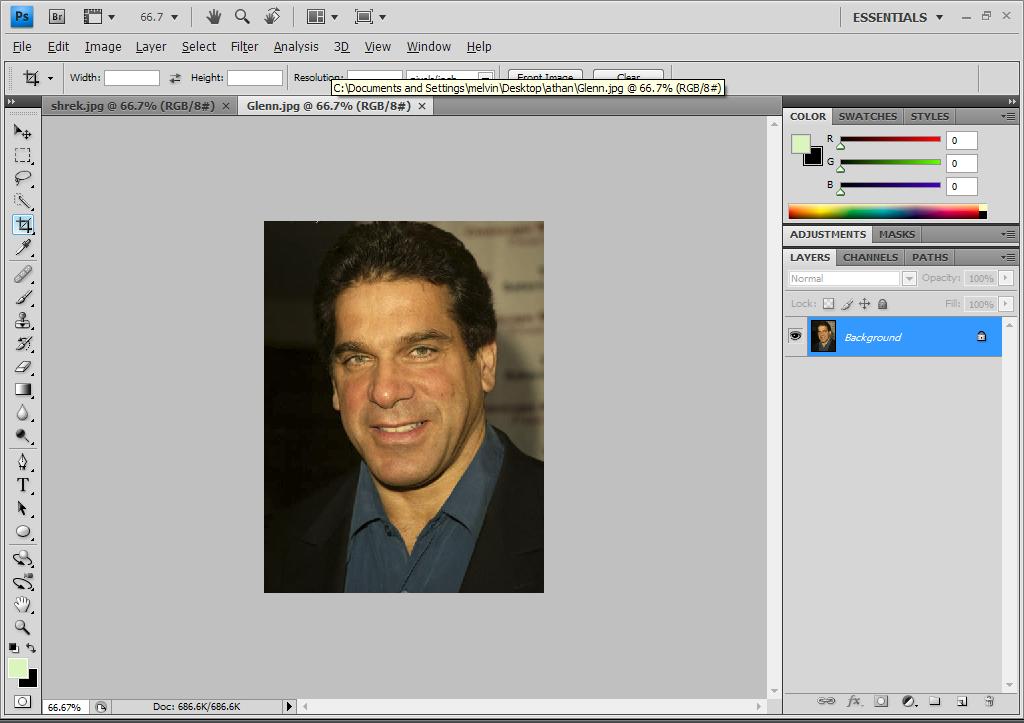Select the Eraser tool
The width and height of the screenshot is (1024, 723).
coord(23,366)
